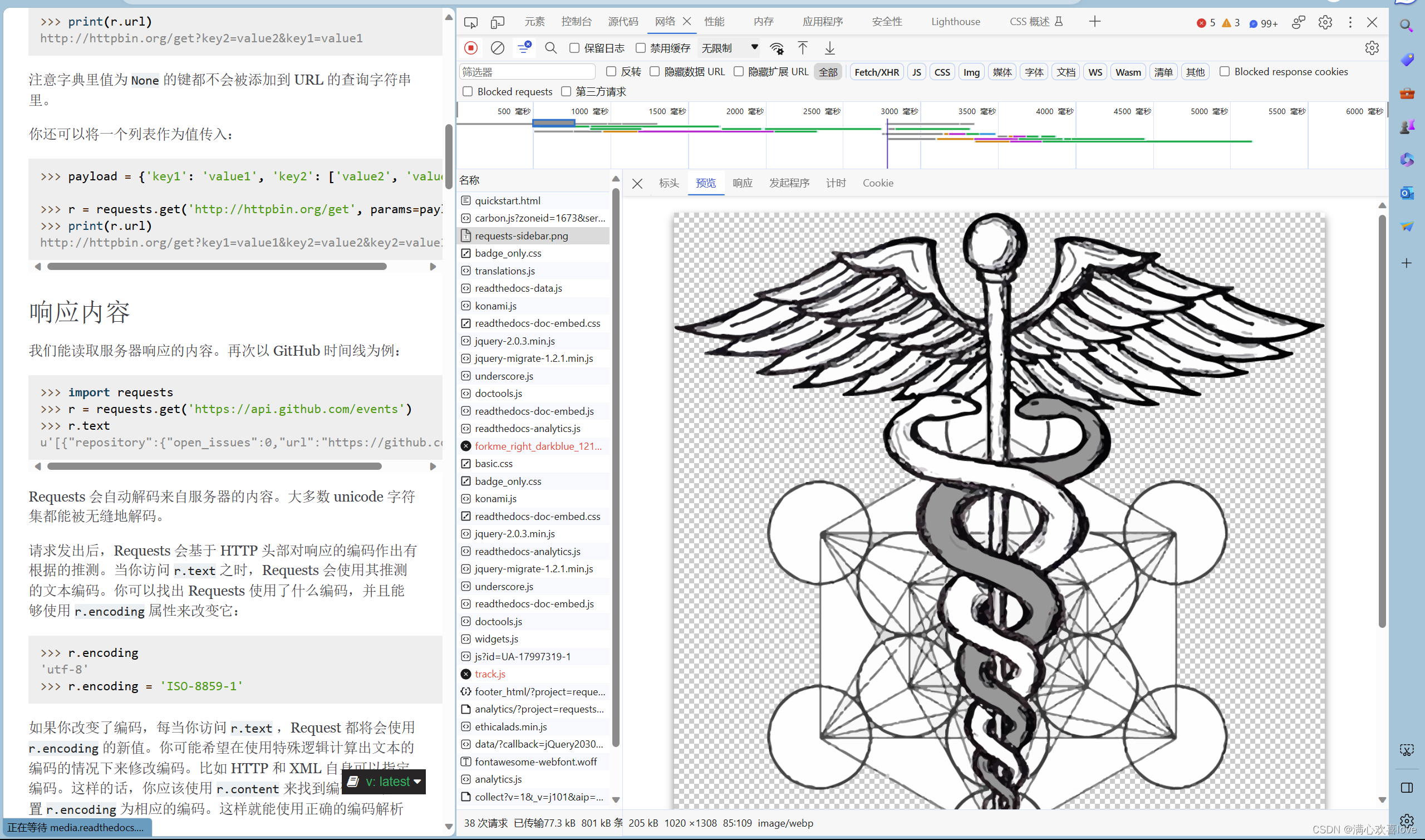Switch to the 响应 response tab

pos(742,183)
